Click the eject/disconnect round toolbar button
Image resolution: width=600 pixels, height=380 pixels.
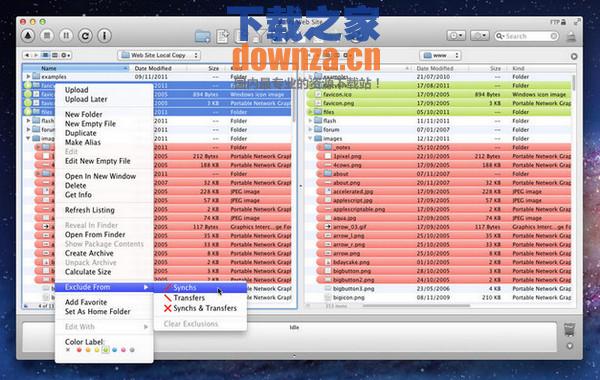click(x=28, y=36)
